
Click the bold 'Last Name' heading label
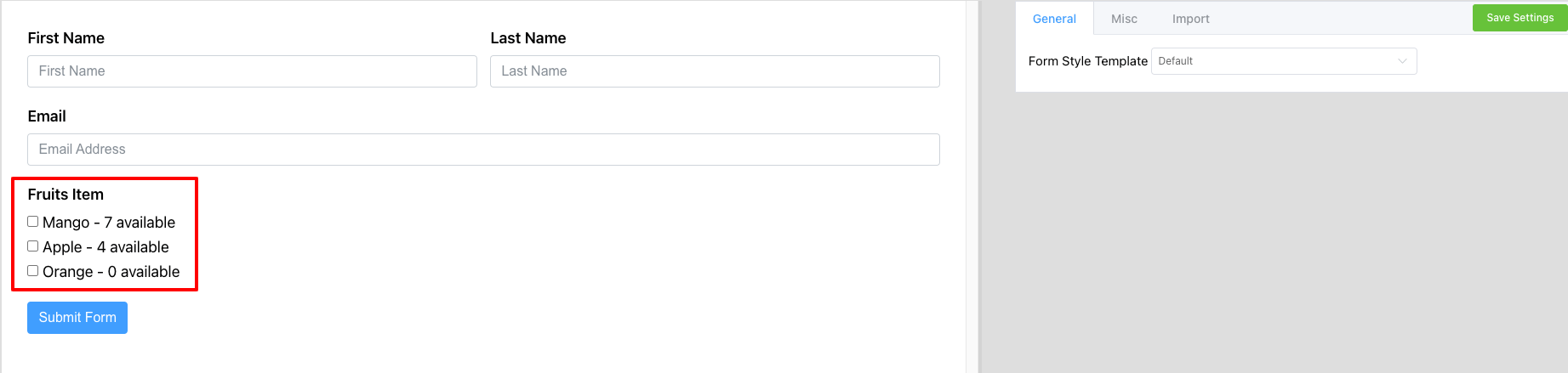click(x=528, y=38)
